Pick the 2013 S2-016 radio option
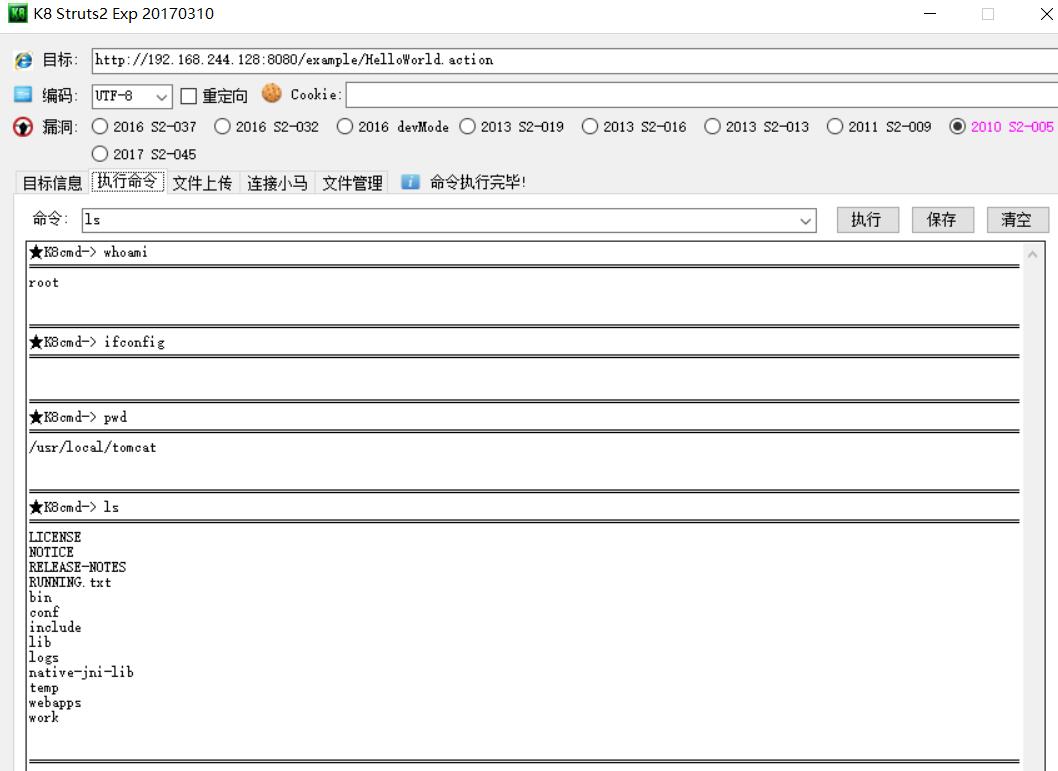Viewport: 1058px width, 771px height. click(590, 127)
